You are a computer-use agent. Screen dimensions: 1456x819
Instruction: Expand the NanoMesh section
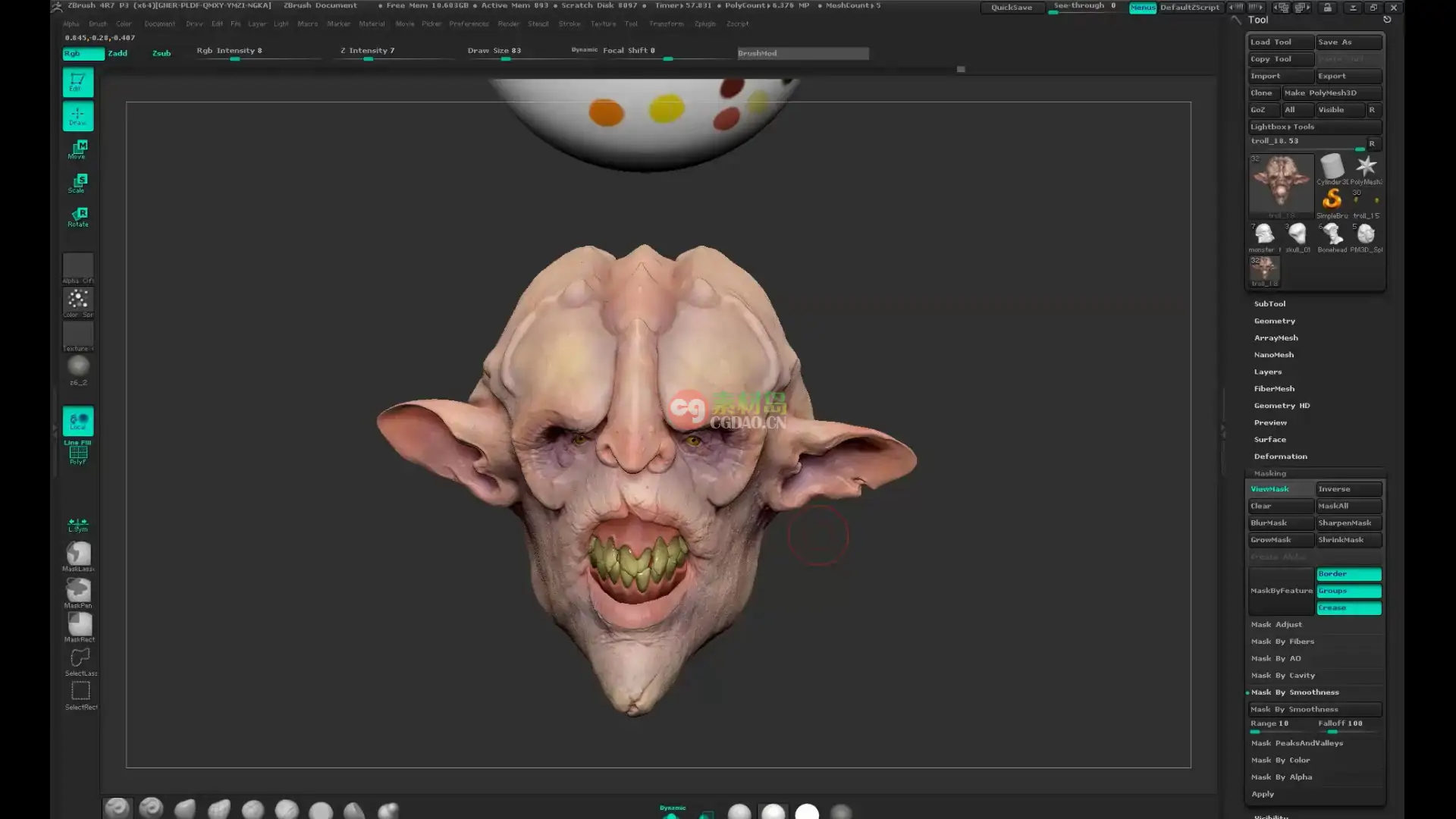[x=1273, y=355]
